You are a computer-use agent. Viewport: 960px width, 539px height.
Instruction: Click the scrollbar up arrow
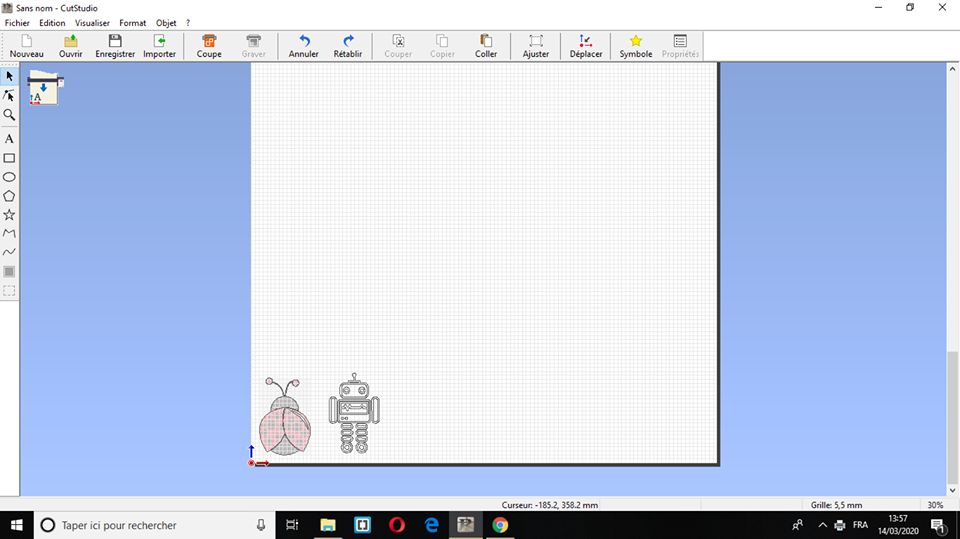click(952, 69)
